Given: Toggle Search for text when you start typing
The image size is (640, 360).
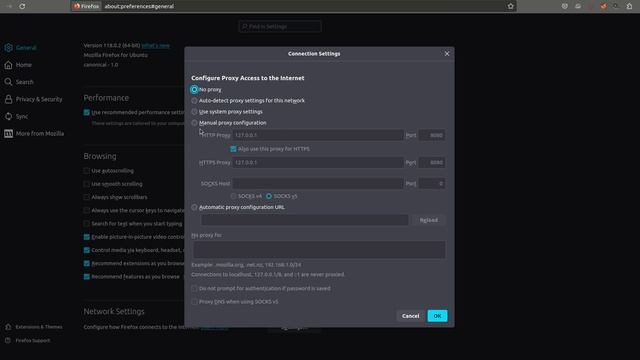Looking at the screenshot, I should [87, 224].
